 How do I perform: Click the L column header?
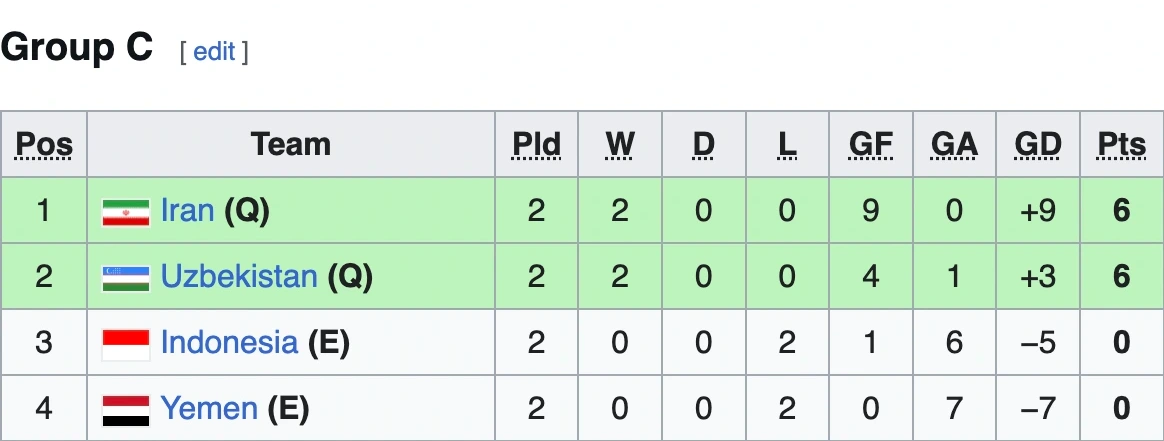[787, 145]
